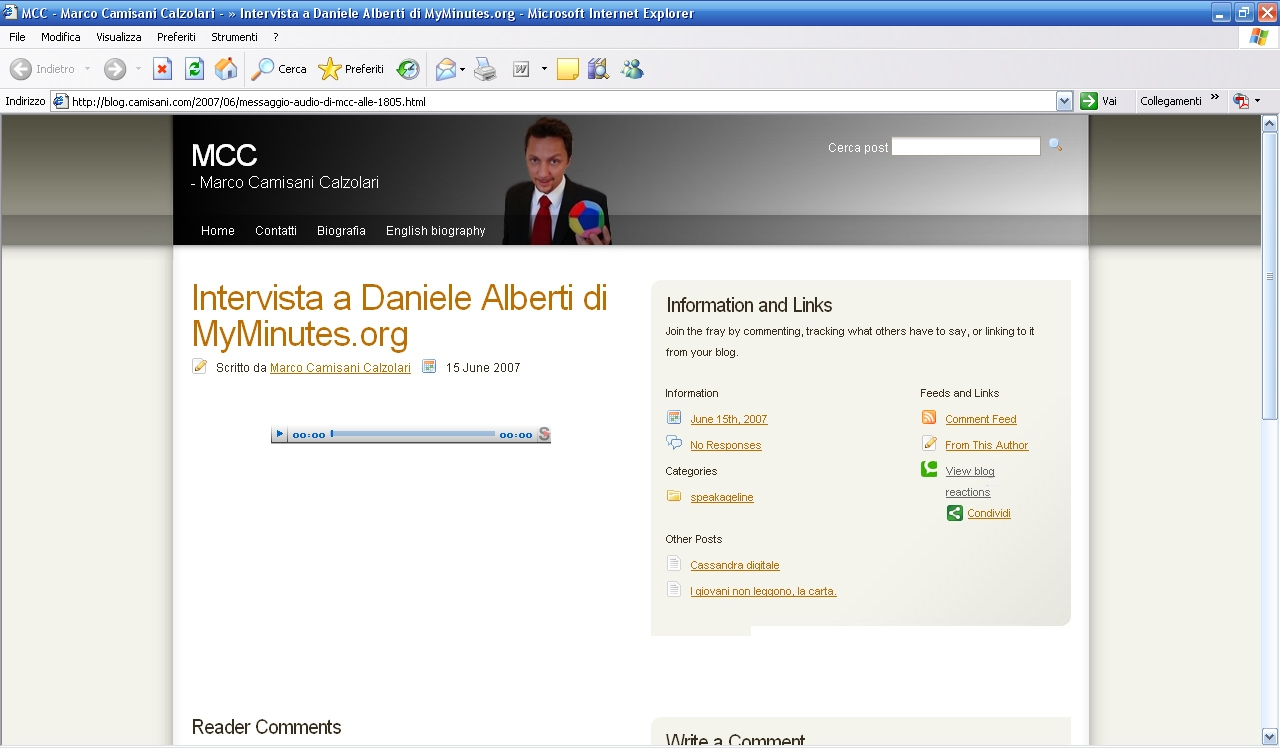This screenshot has height=748, width=1280.
Task: Click calendar icon beside June 15th, 2007
Action: (x=674, y=418)
